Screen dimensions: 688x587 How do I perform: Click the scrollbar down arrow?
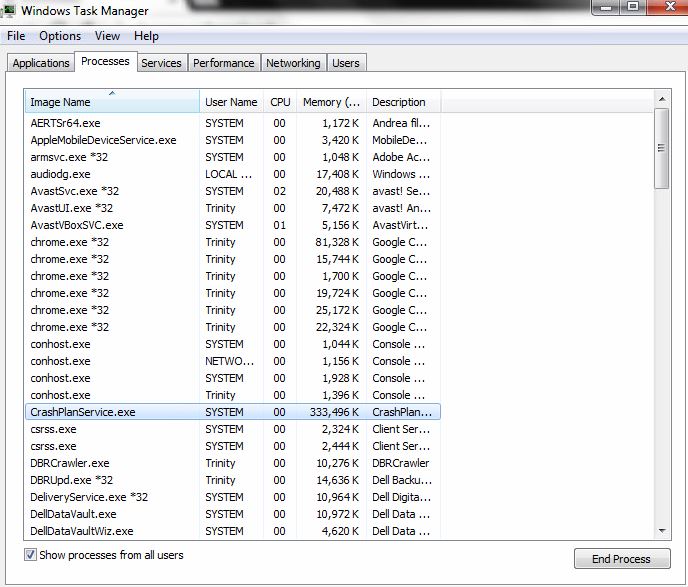point(662,531)
